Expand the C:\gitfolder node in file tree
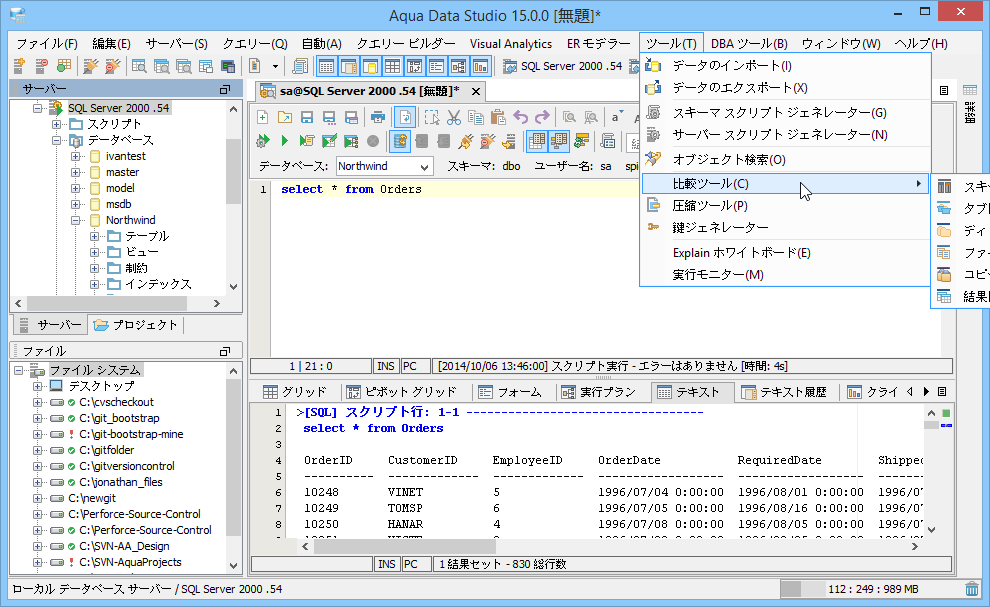 (37, 450)
